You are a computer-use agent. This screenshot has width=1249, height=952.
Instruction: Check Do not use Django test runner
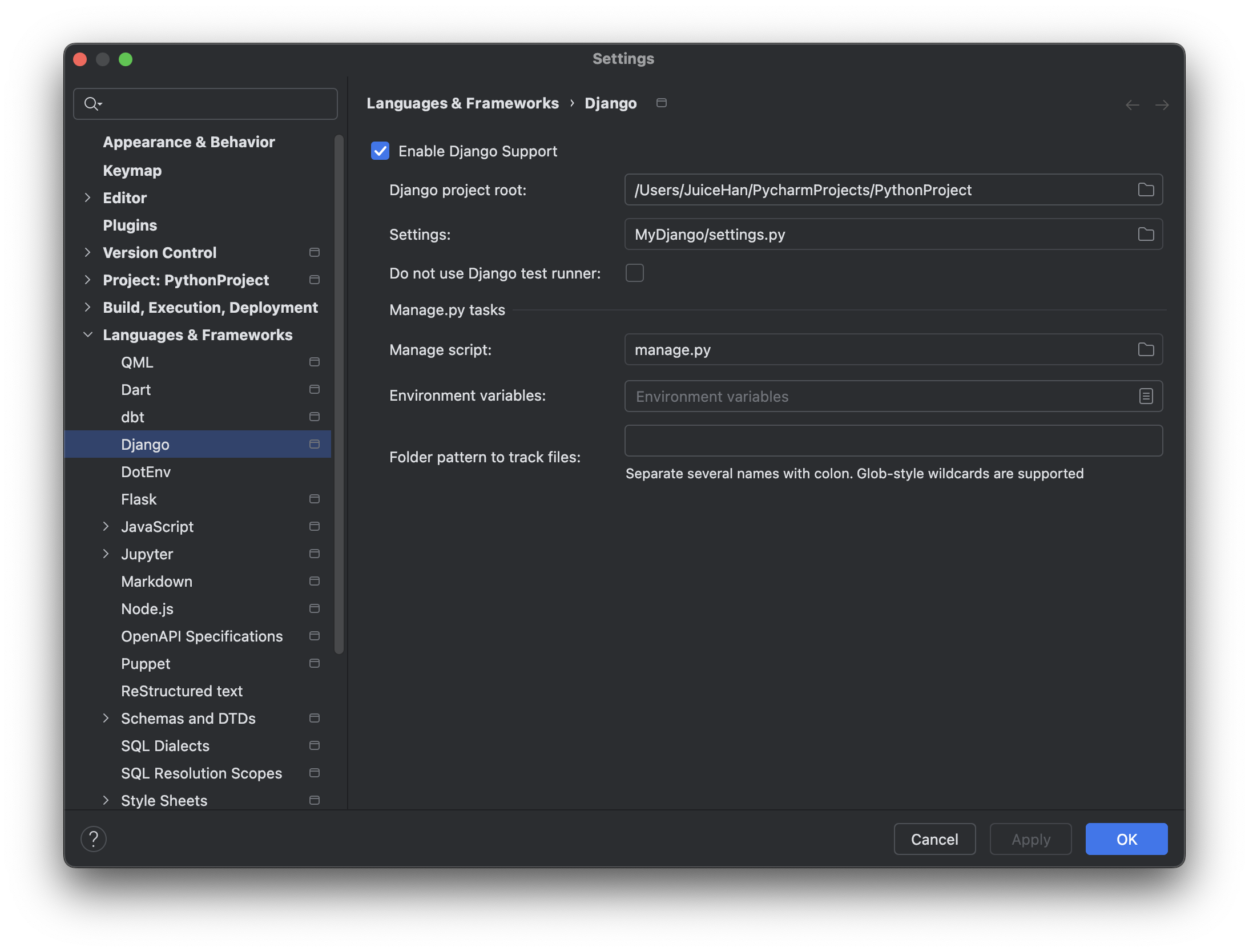pyautogui.click(x=634, y=273)
